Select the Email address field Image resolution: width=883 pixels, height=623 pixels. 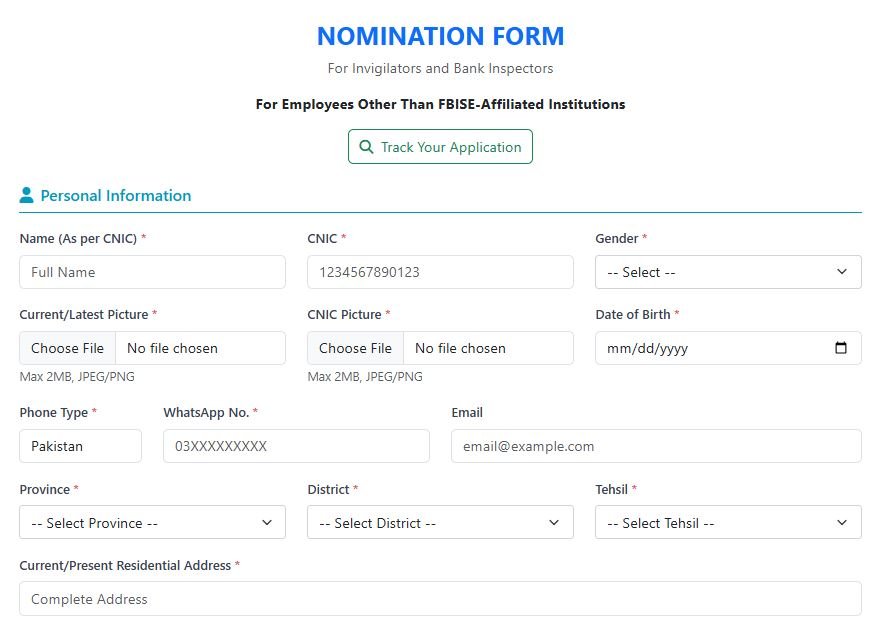[x=656, y=446]
